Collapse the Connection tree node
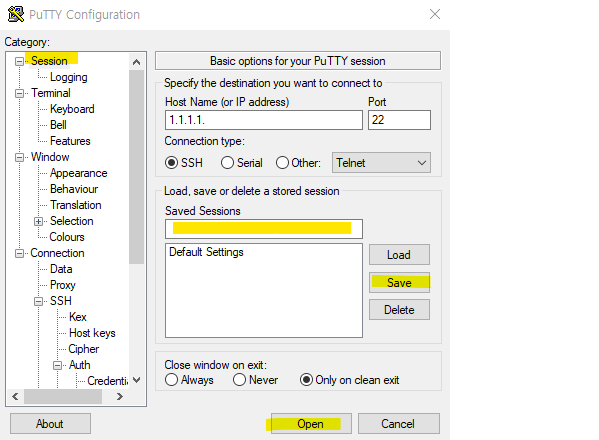 (x=19, y=254)
